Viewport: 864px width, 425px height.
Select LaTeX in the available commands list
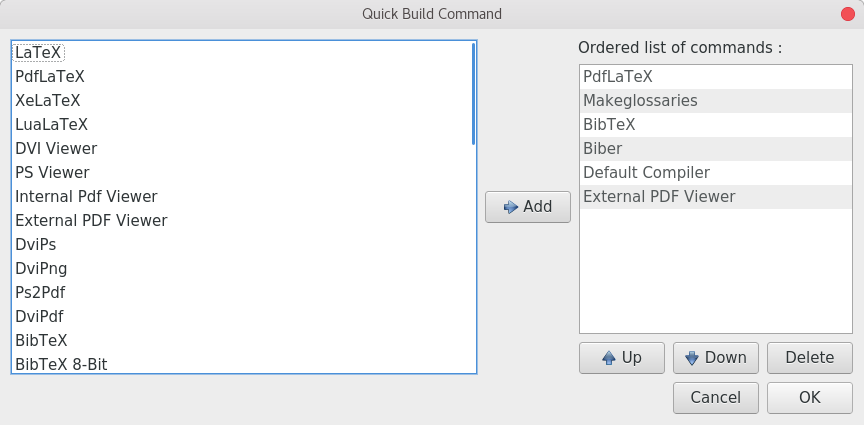(243, 53)
